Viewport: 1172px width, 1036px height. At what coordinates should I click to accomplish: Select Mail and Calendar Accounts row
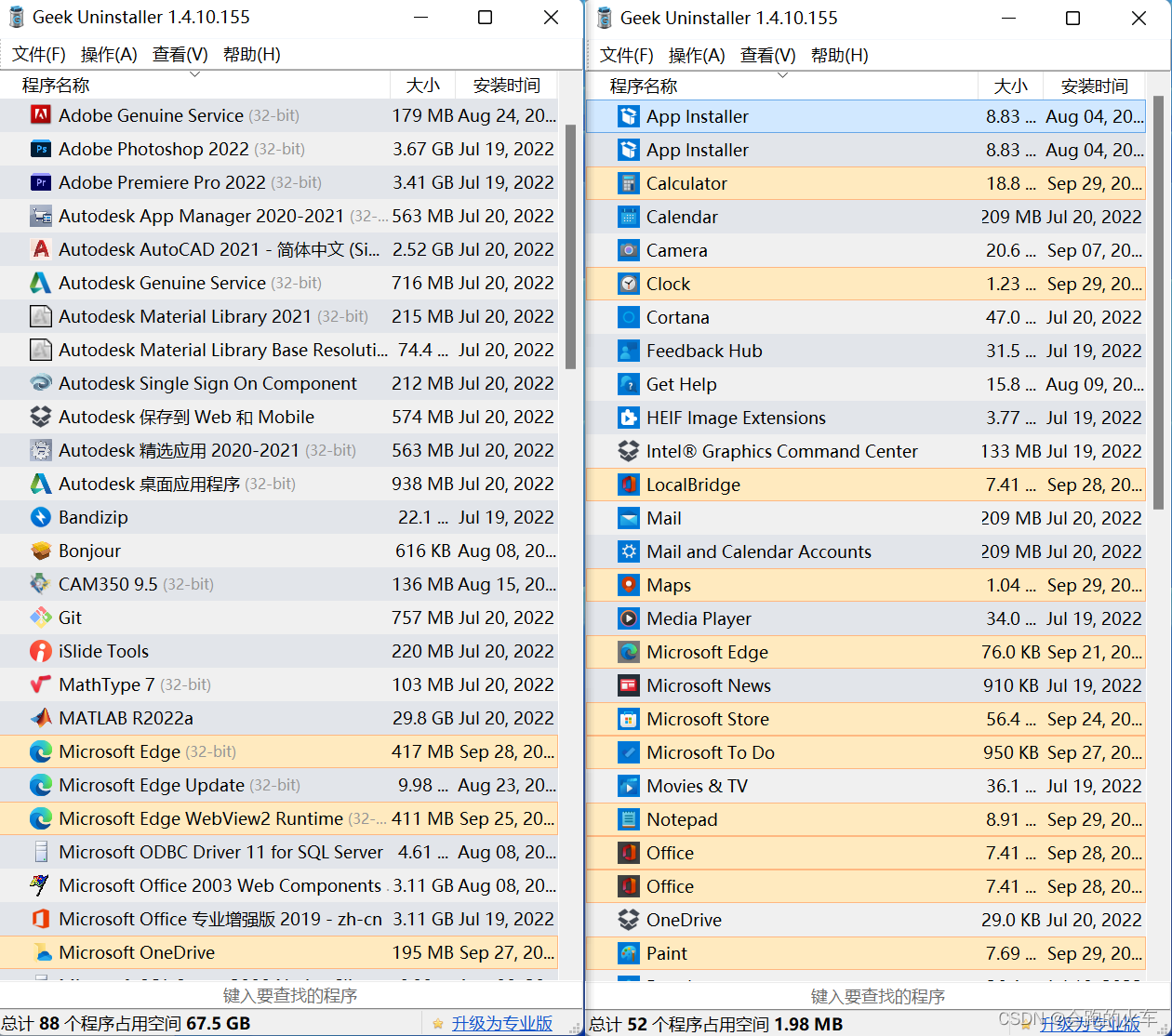(x=867, y=551)
